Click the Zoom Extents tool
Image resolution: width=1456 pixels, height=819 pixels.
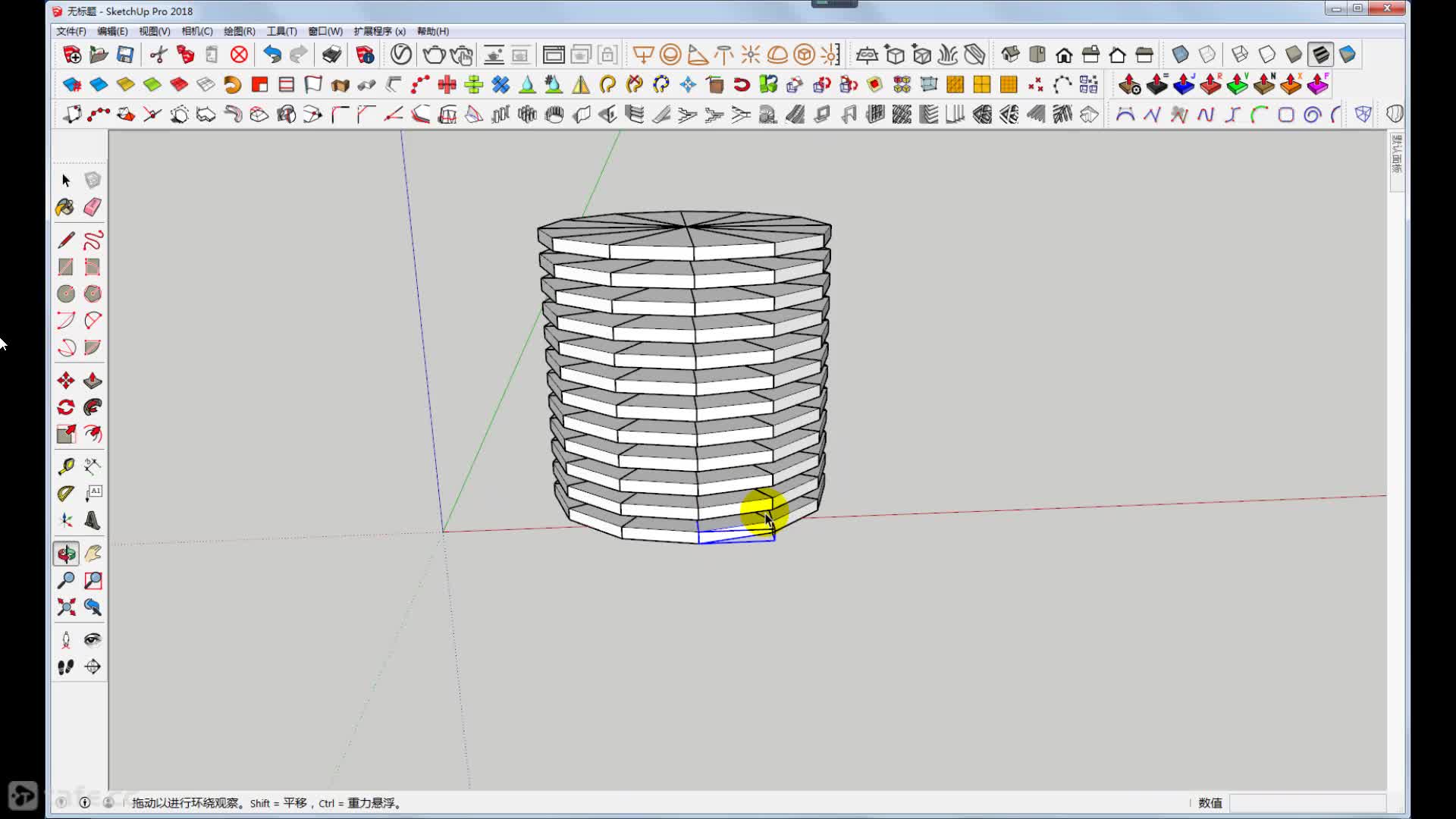[66, 607]
